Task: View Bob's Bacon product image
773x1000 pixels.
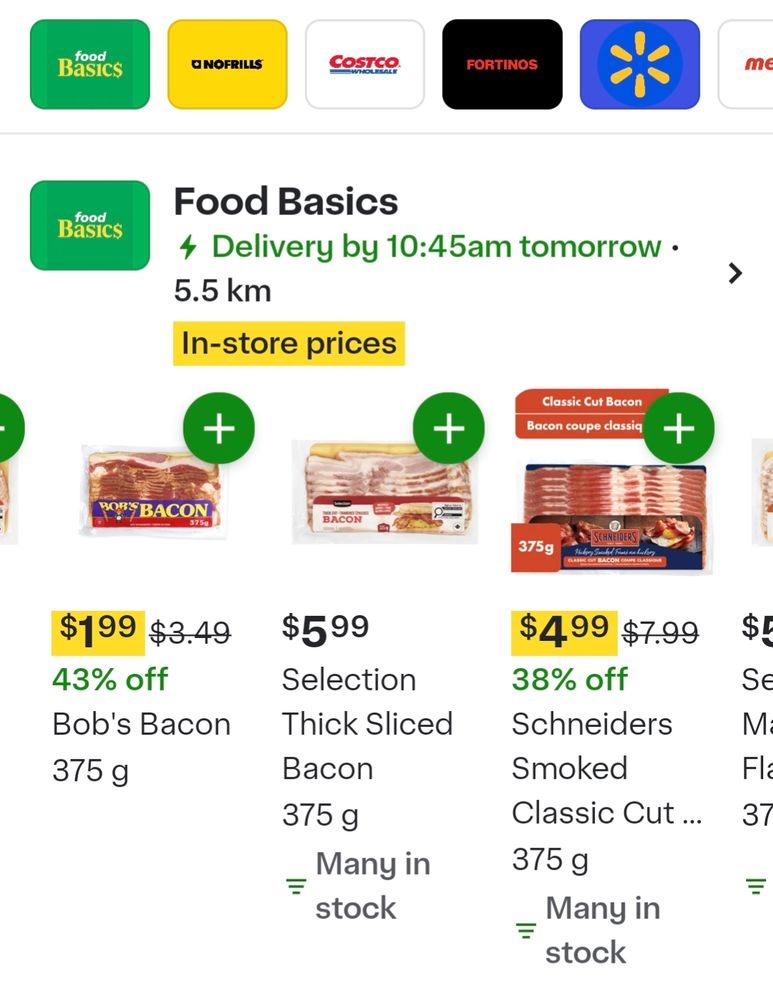Action: click(x=150, y=495)
